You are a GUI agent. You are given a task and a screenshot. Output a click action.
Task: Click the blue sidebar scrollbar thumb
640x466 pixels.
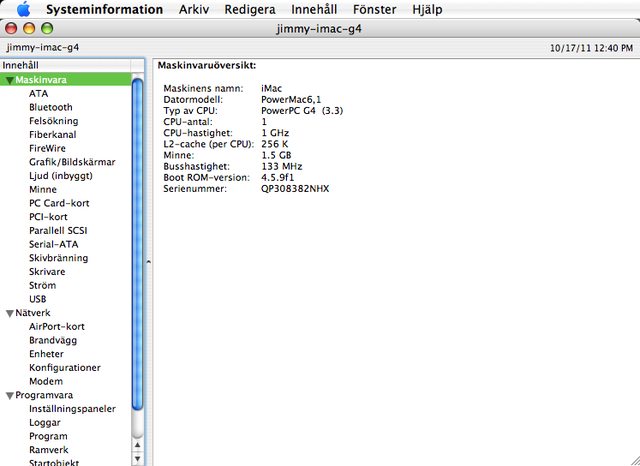coord(138,244)
